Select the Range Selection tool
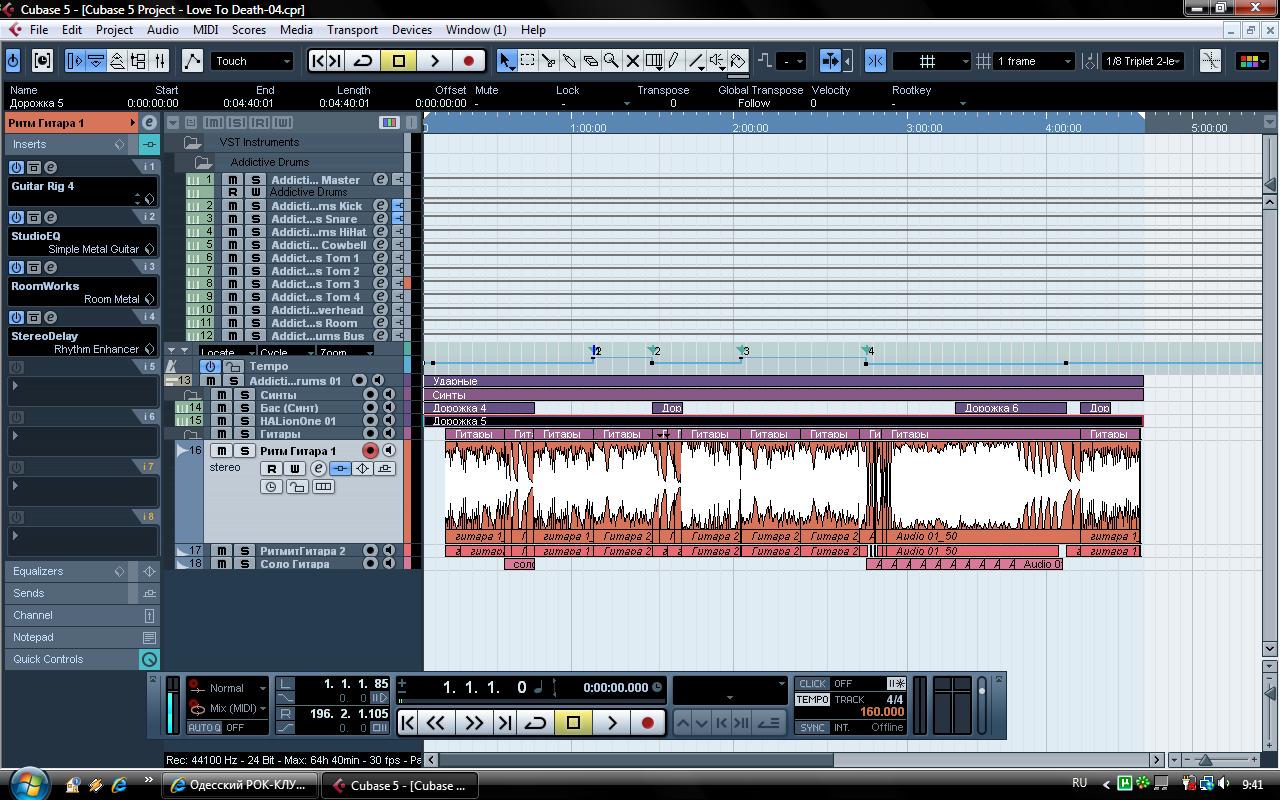 (x=528, y=61)
